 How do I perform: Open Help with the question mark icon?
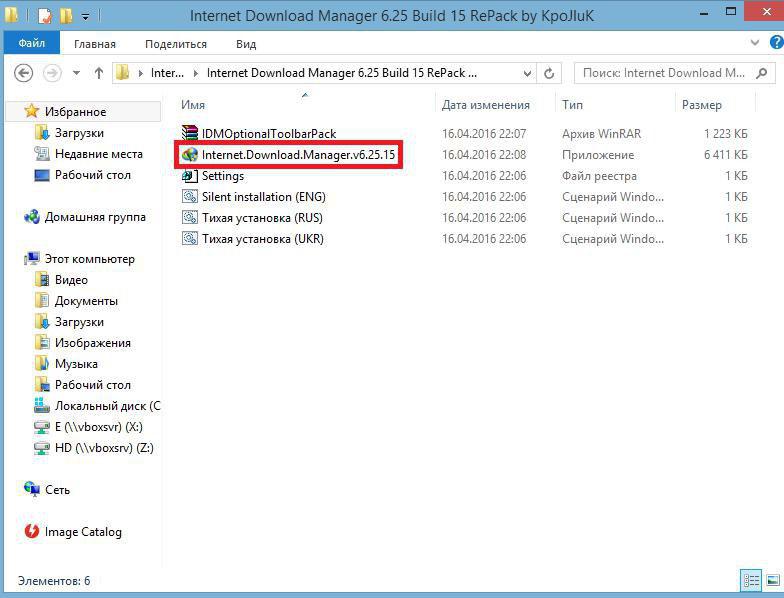coord(776,43)
